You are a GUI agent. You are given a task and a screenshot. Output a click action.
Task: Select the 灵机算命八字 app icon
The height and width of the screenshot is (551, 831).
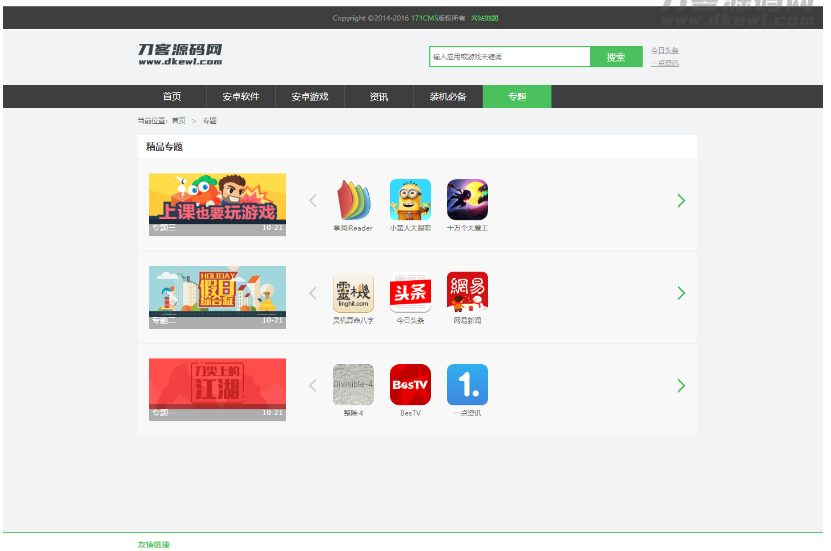tap(353, 293)
